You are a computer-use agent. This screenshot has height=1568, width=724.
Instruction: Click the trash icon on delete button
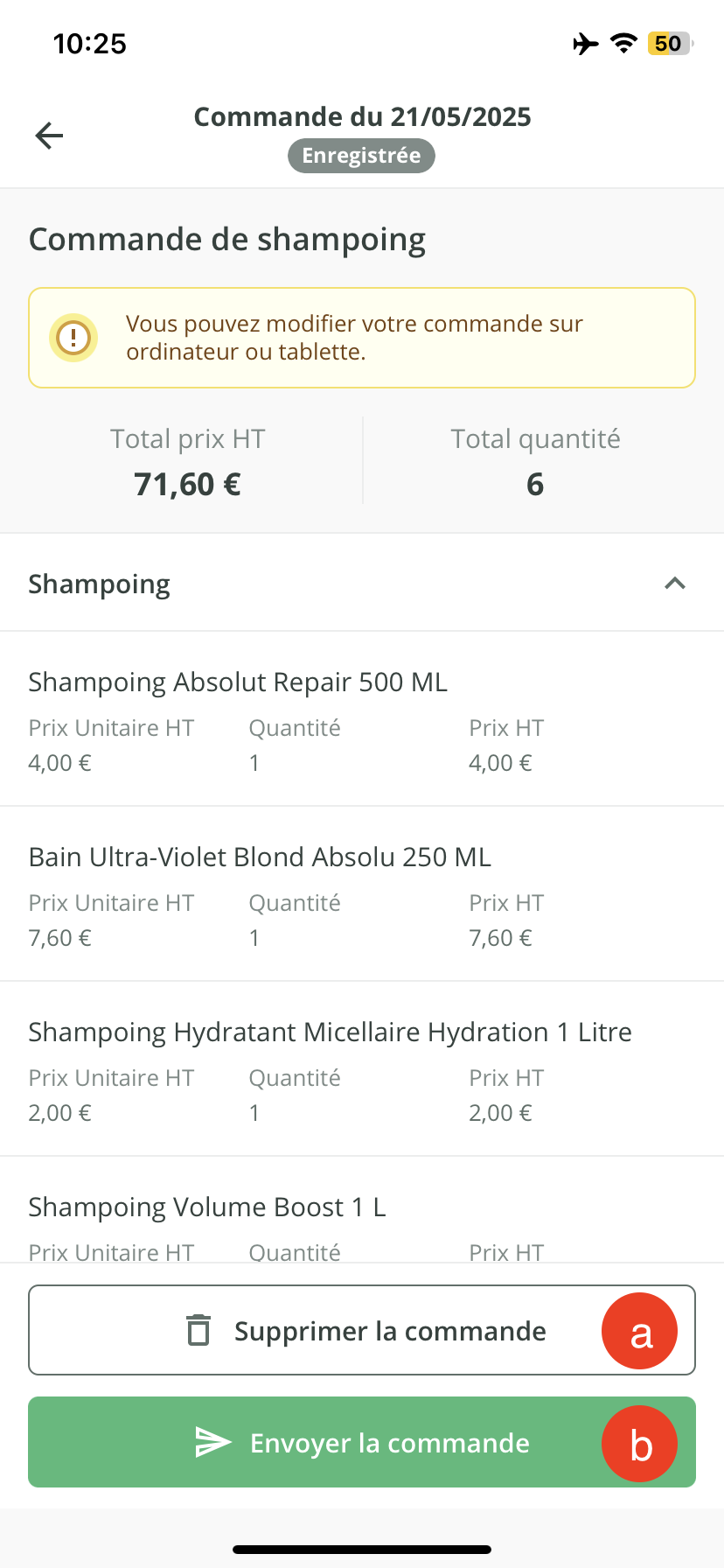click(x=199, y=1330)
